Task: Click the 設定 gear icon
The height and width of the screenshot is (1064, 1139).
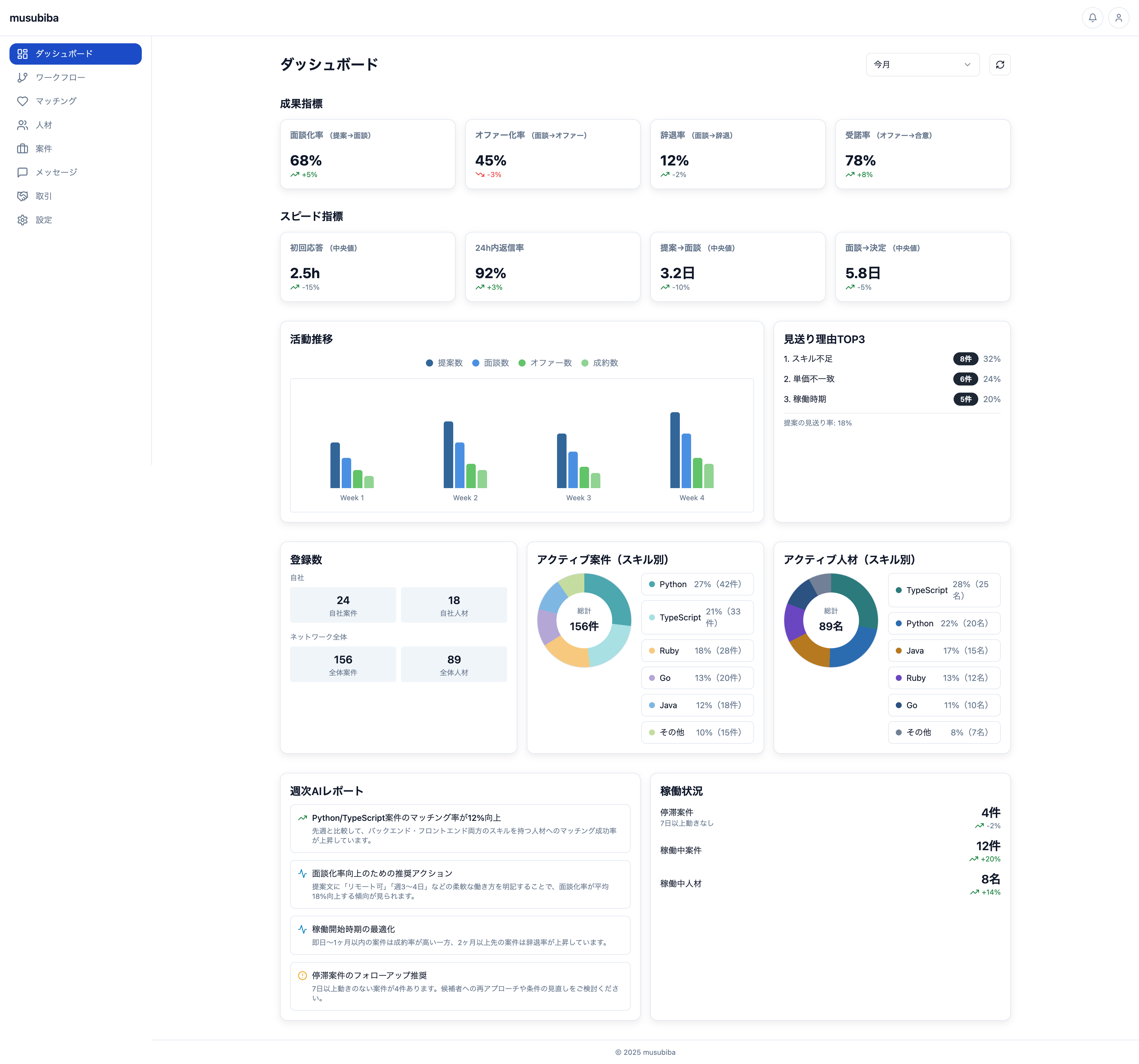Action: (22, 220)
